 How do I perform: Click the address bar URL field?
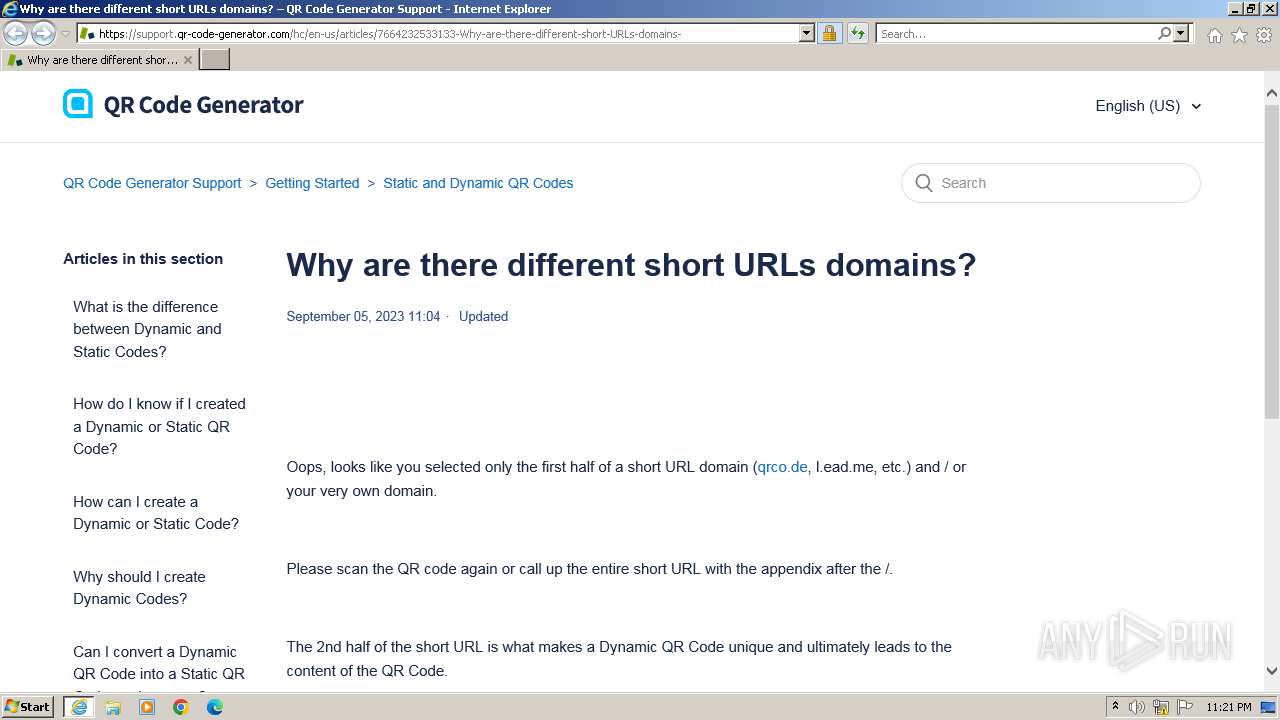point(438,33)
